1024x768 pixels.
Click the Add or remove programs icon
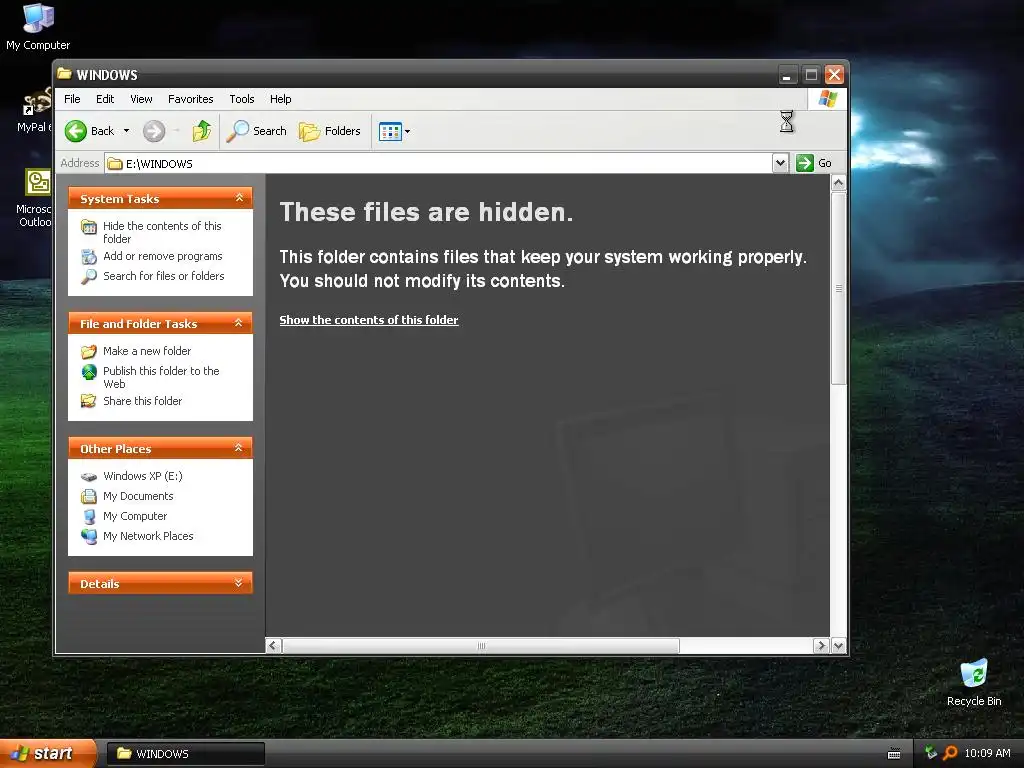(x=89, y=257)
